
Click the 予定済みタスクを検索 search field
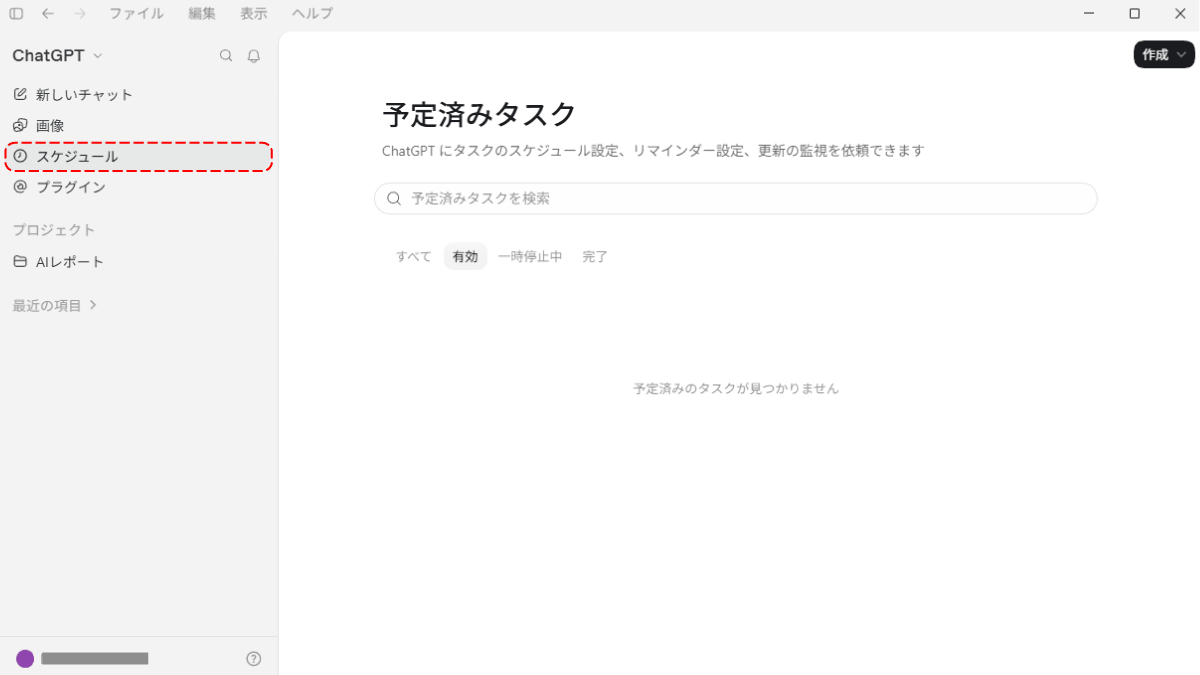tap(736, 198)
